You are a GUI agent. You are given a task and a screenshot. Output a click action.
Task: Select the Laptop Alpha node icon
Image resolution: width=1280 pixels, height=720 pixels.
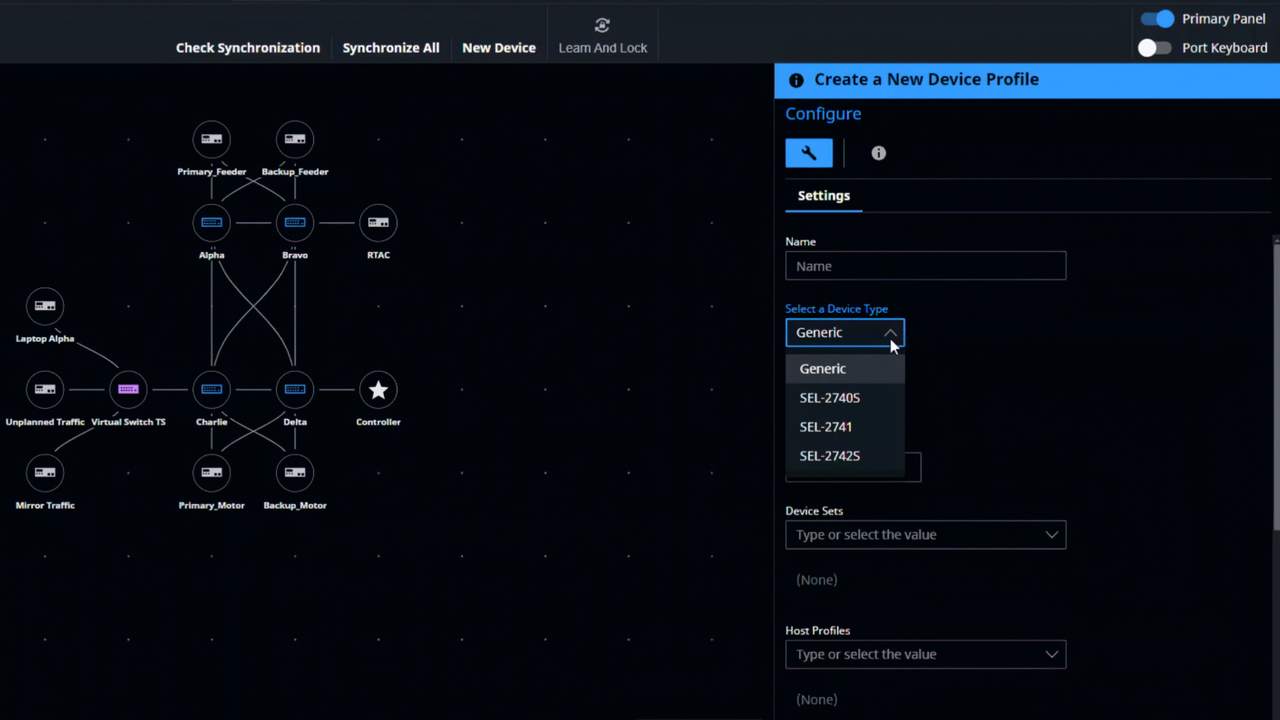(x=45, y=306)
